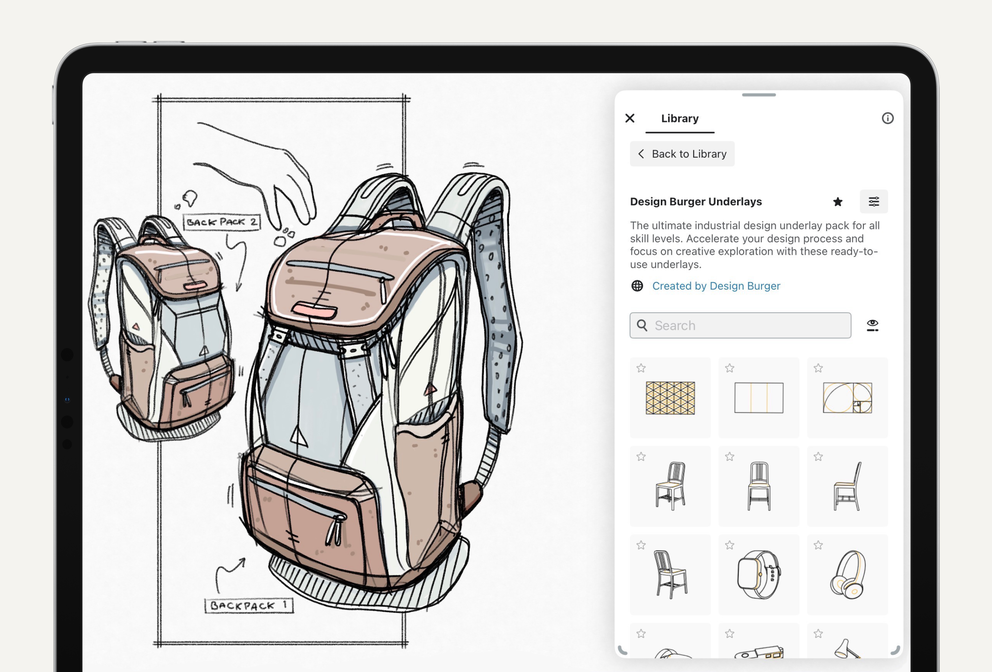This screenshot has width=992, height=672.
Task: Select the golden spiral underlay
Action: [847, 398]
